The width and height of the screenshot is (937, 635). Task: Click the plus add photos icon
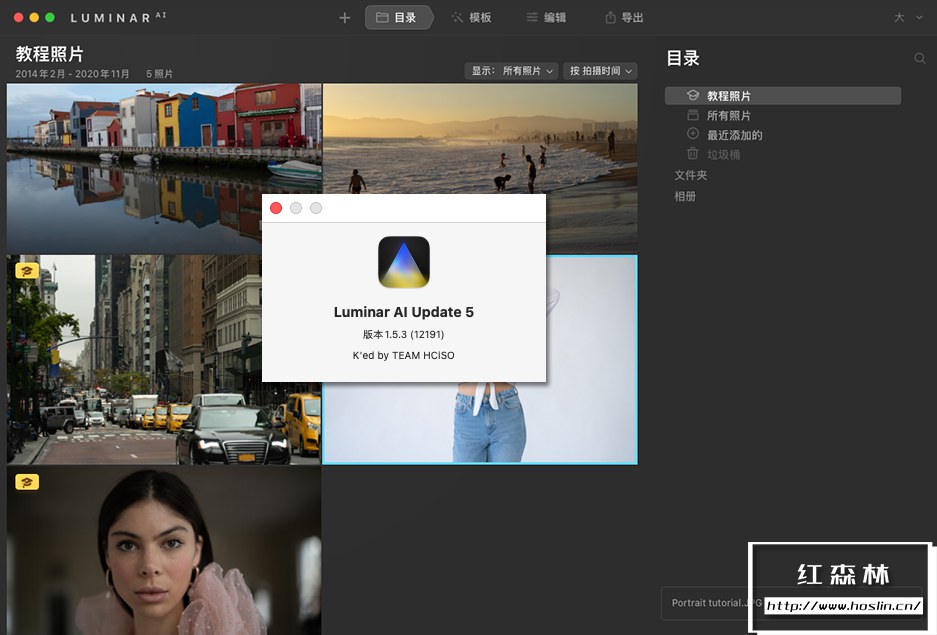[x=345, y=18]
